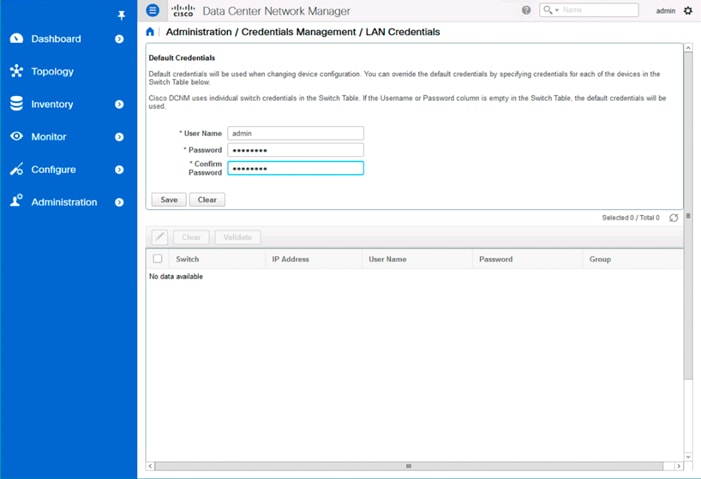Focus the Password field
This screenshot has height=479, width=701.
click(296, 150)
